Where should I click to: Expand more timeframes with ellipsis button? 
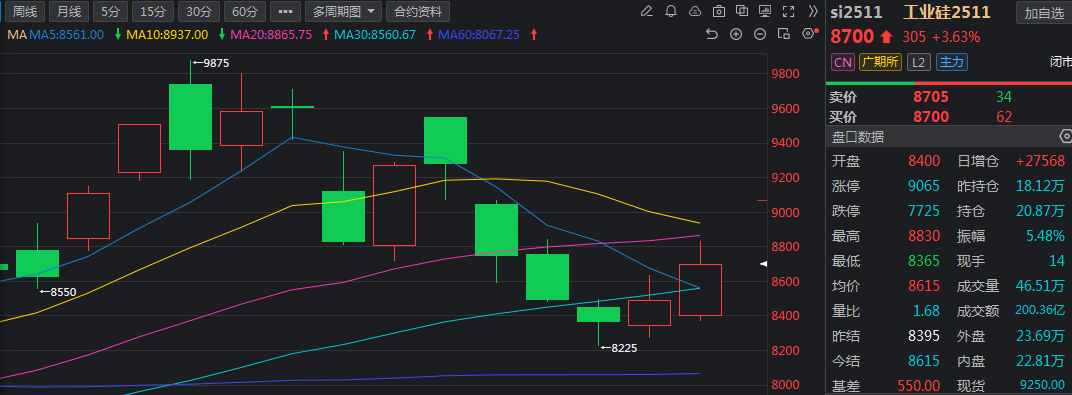coord(285,12)
